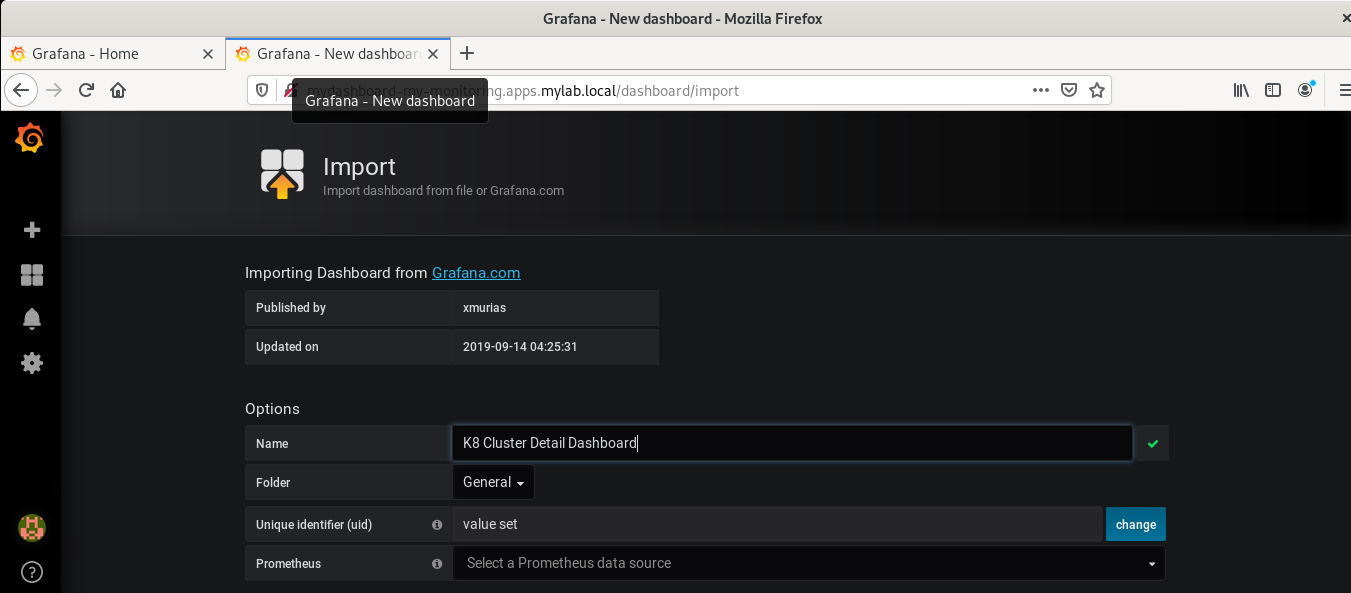
Task: Click the green checkmark beside the Name field
Action: 1150,443
